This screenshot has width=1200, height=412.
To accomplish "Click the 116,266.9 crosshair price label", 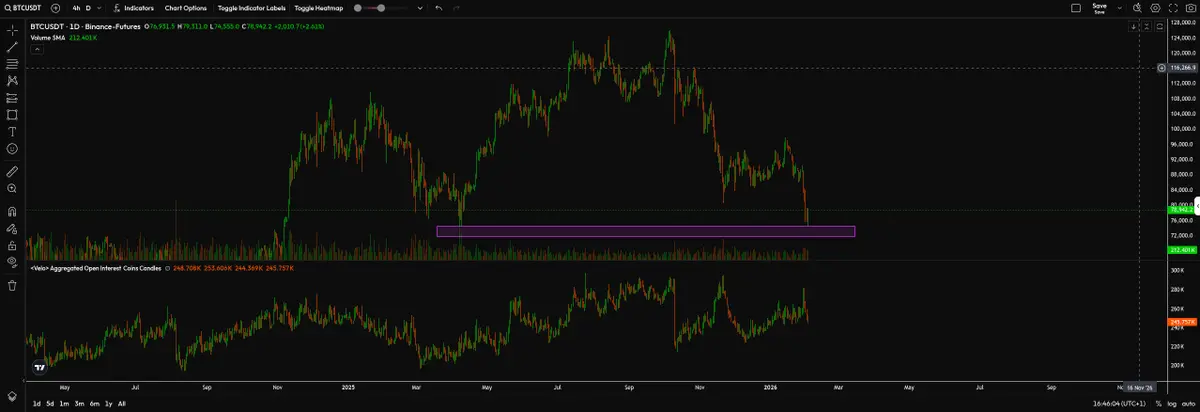I will [x=1183, y=68].
